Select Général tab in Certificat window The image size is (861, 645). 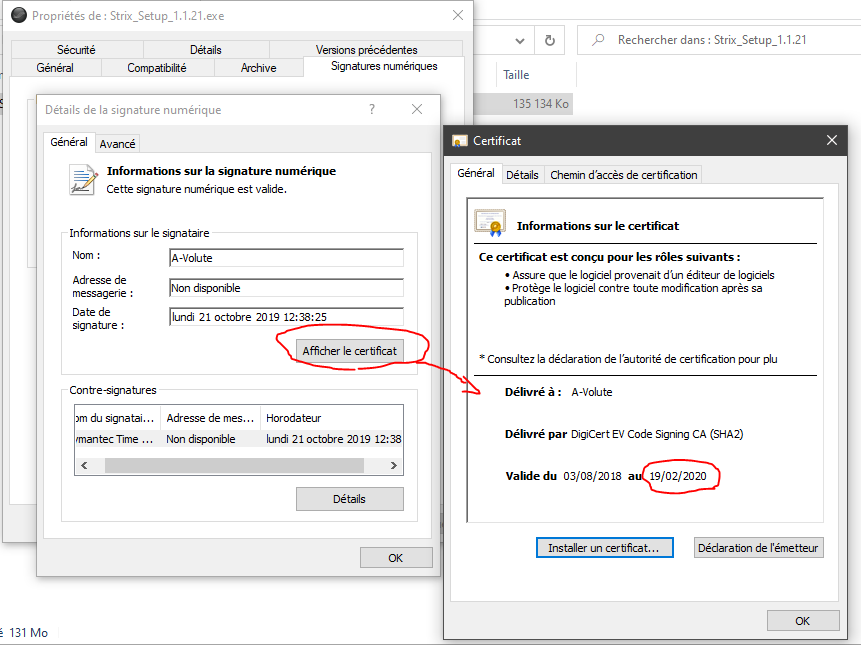click(476, 173)
